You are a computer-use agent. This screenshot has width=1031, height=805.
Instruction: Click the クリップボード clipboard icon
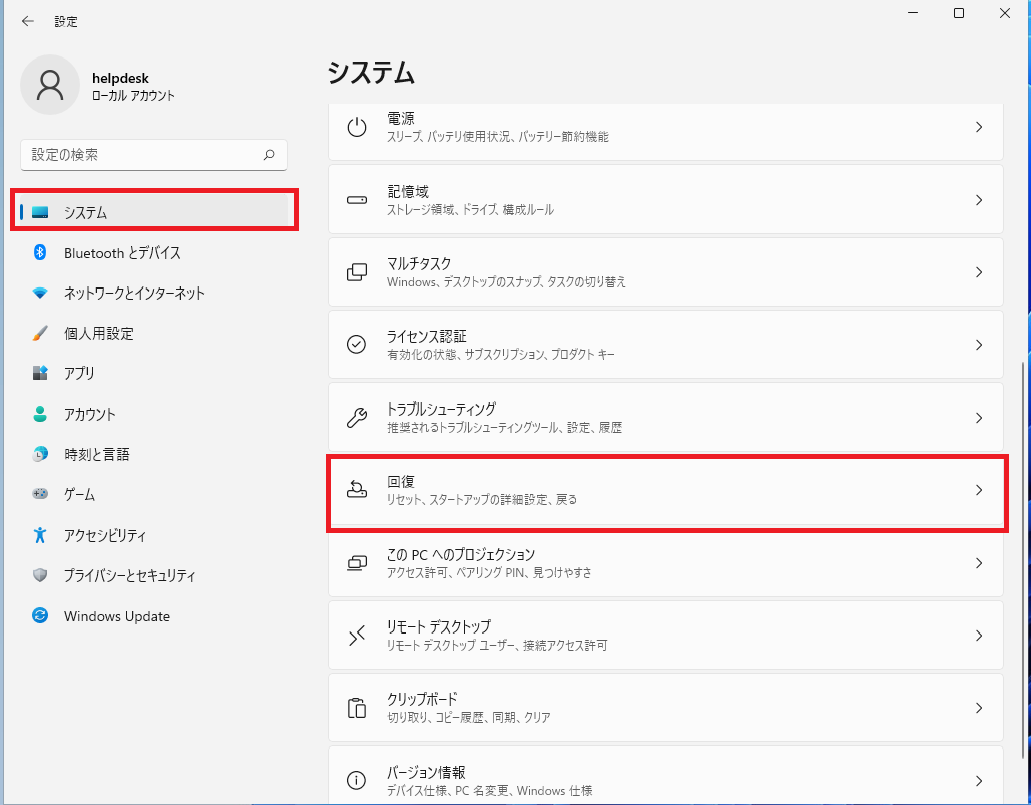[356, 708]
